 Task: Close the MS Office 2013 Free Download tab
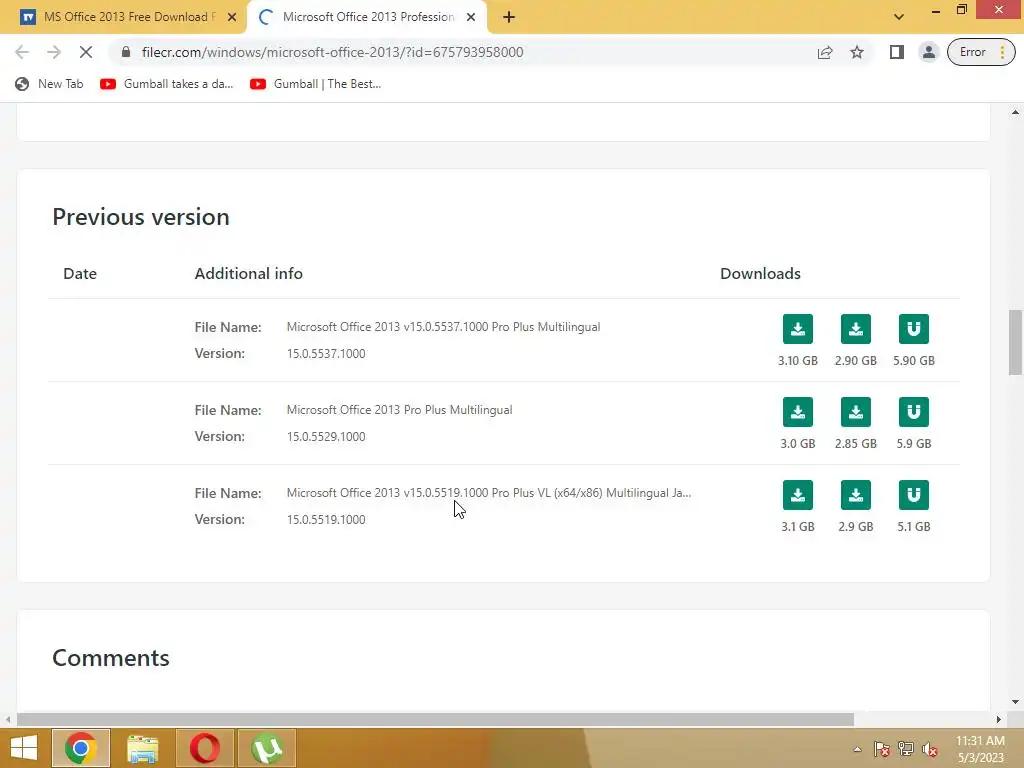coord(232,17)
